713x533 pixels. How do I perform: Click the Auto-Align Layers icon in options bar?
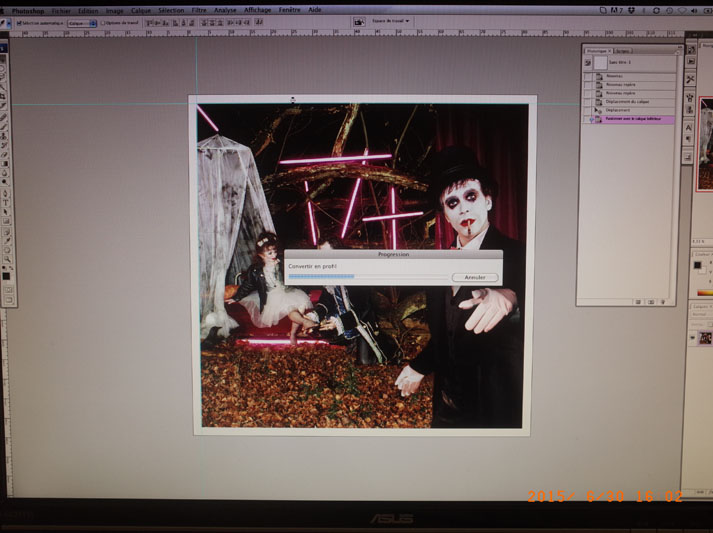click(x=258, y=22)
